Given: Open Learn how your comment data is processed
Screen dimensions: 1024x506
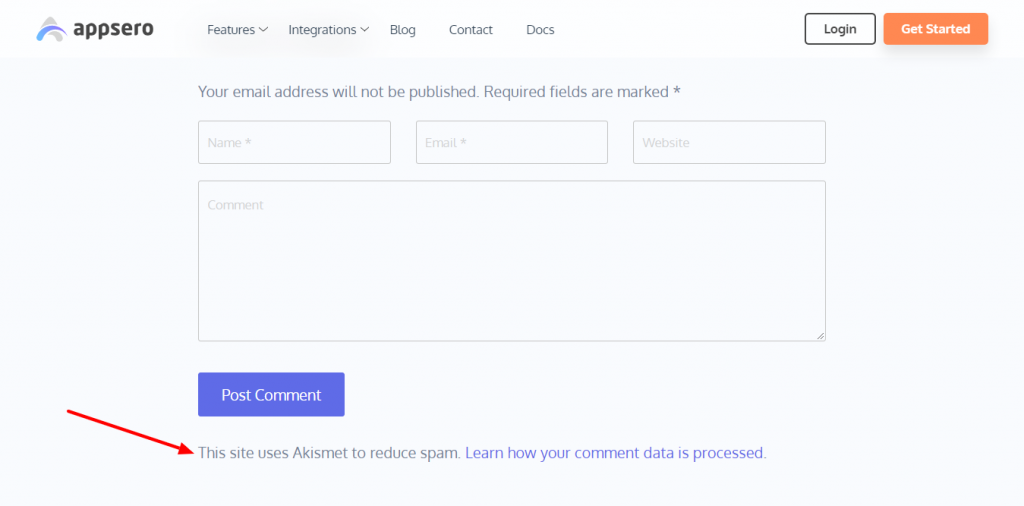Looking at the screenshot, I should click(x=614, y=452).
